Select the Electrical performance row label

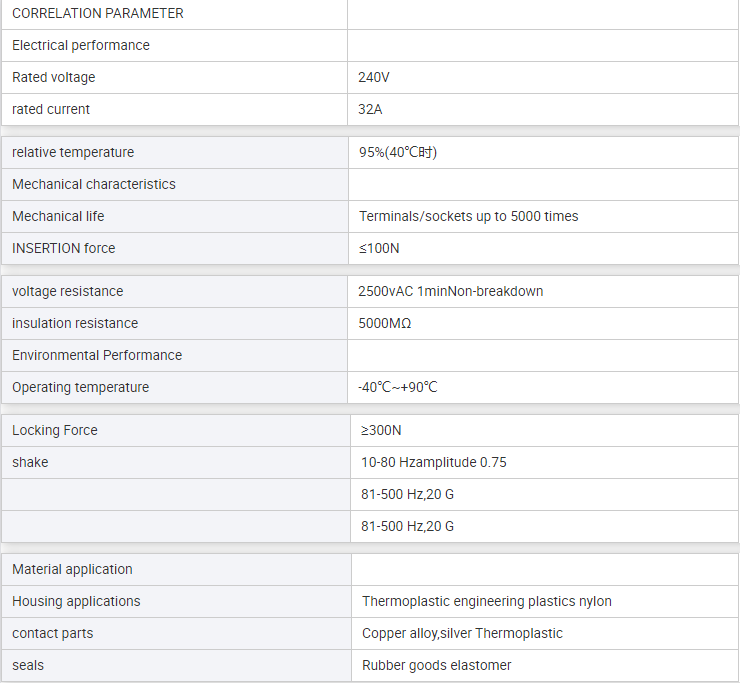click(x=81, y=45)
